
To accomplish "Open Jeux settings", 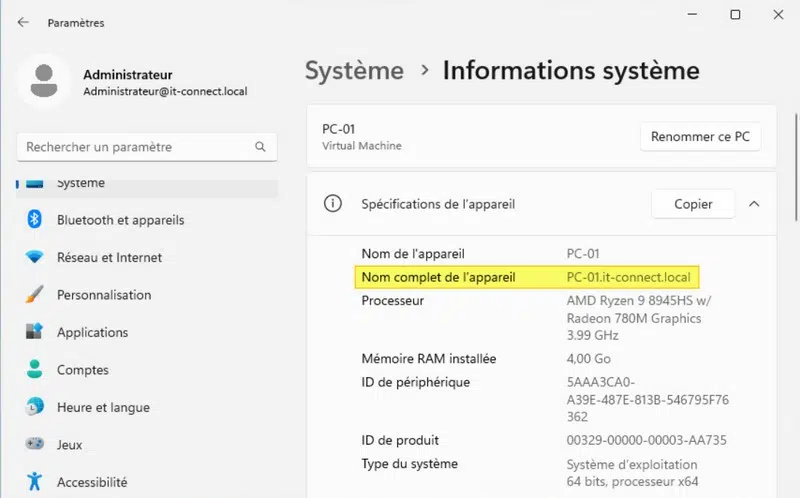I will (x=147, y=444).
